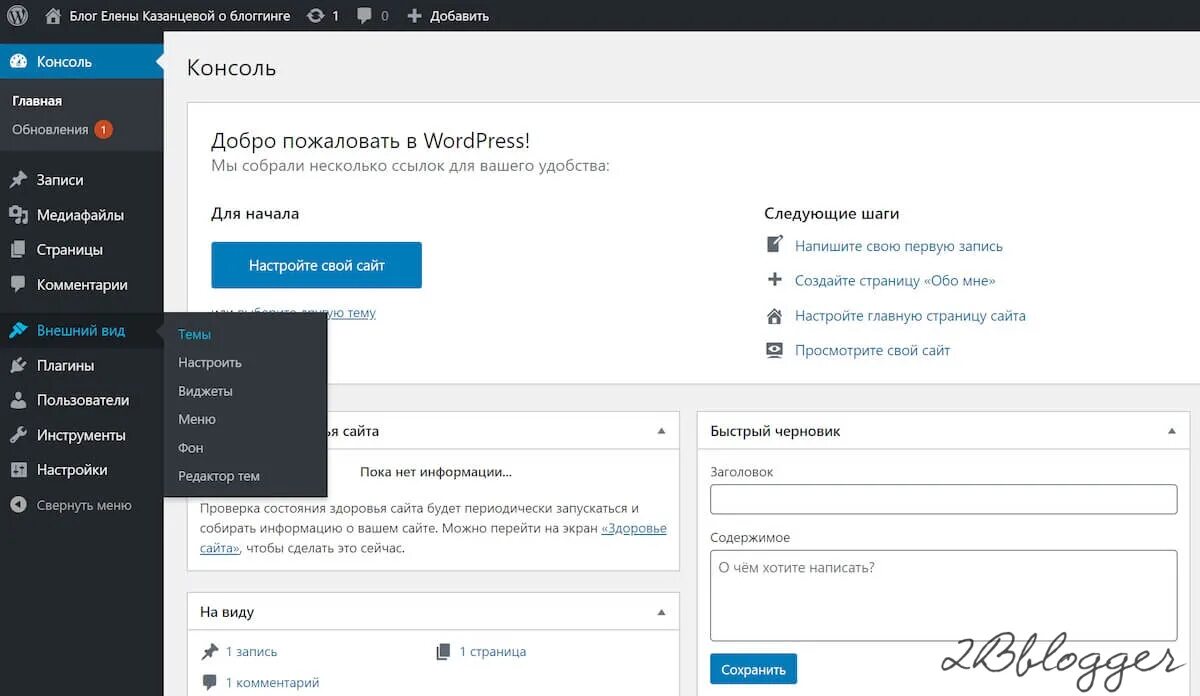The image size is (1200, 696).
Task: Click the plus icon beside 'Создайте страницу'
Action: coord(774,280)
